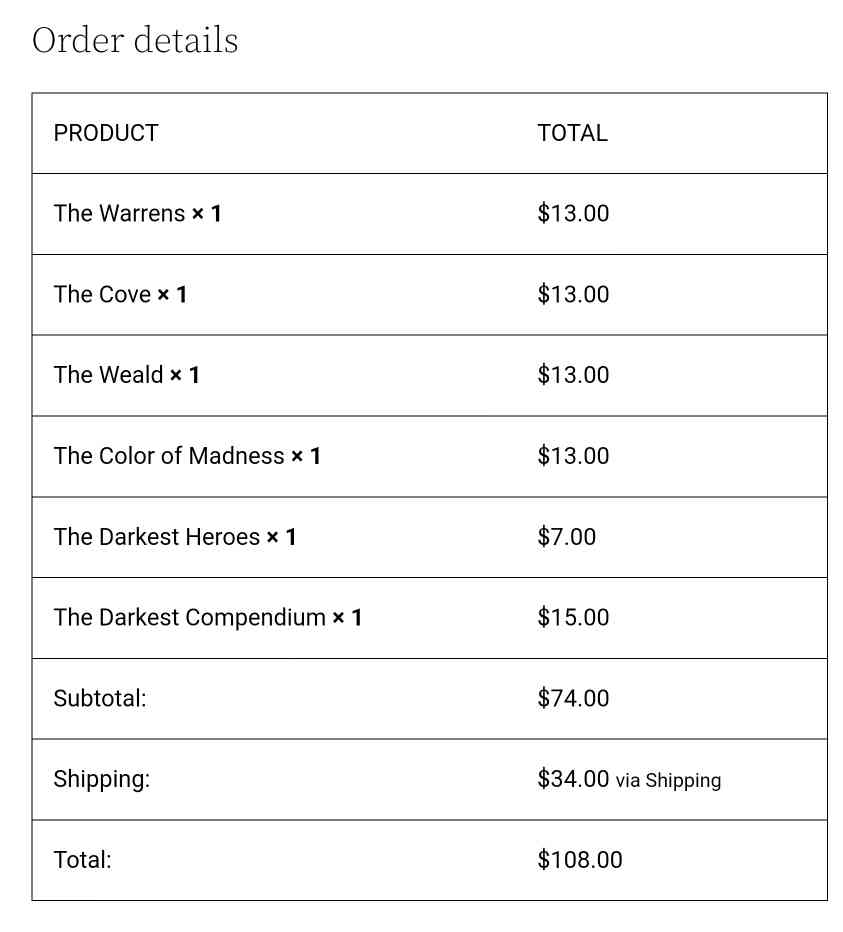Image resolution: width=843 pixels, height=932 pixels.
Task: Click the Total label
Action: coord(83,860)
